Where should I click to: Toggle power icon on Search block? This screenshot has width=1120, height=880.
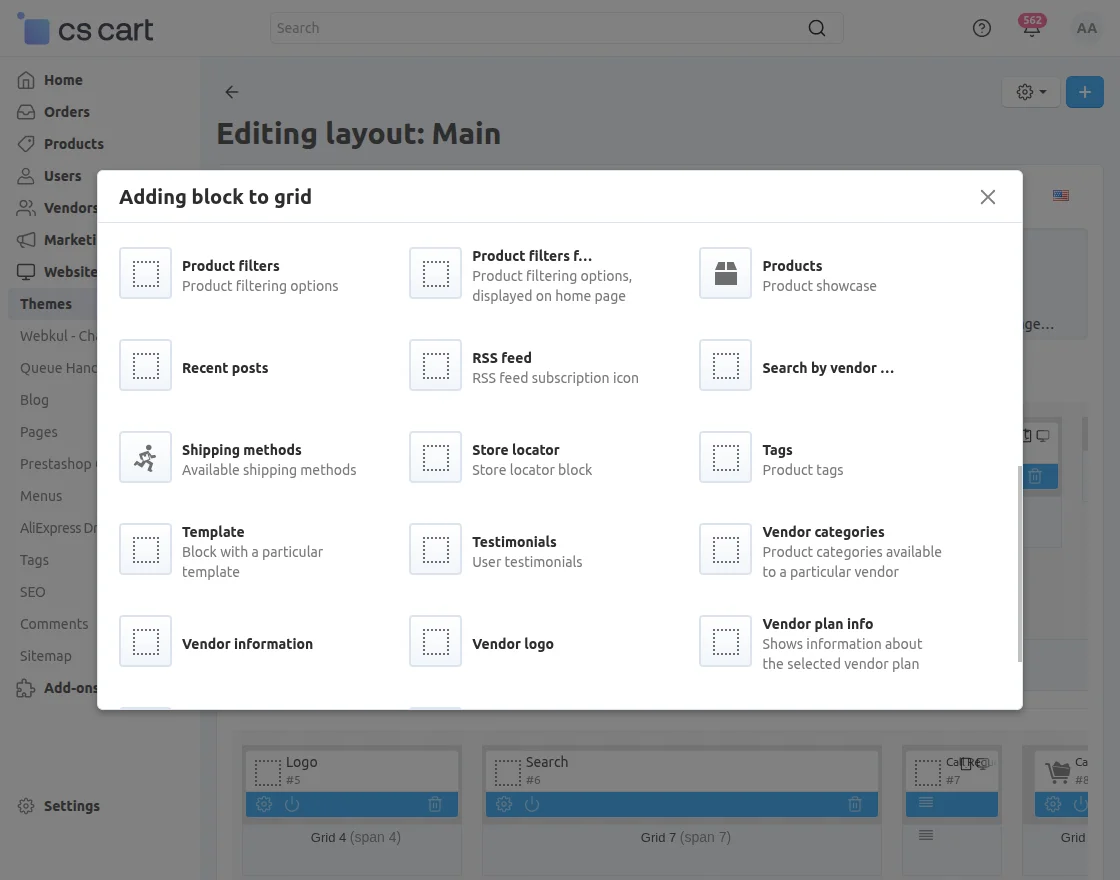pos(532,804)
